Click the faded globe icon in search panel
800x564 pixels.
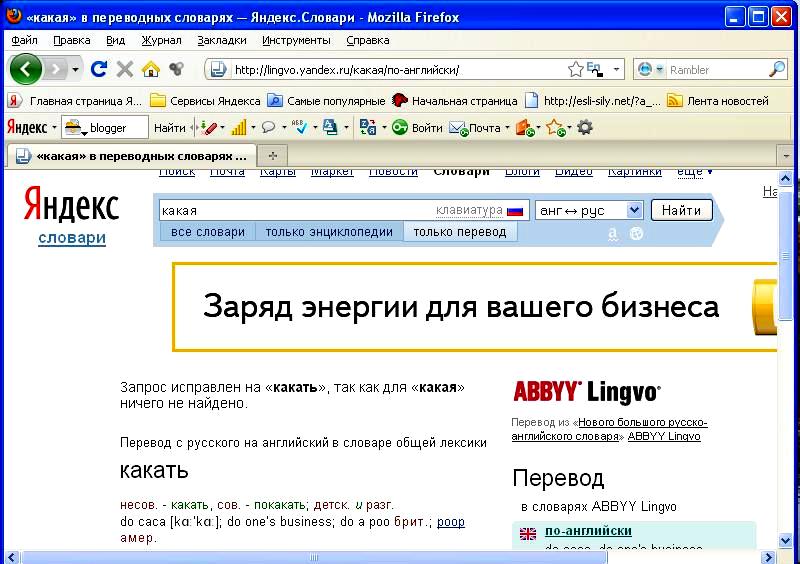[x=636, y=234]
